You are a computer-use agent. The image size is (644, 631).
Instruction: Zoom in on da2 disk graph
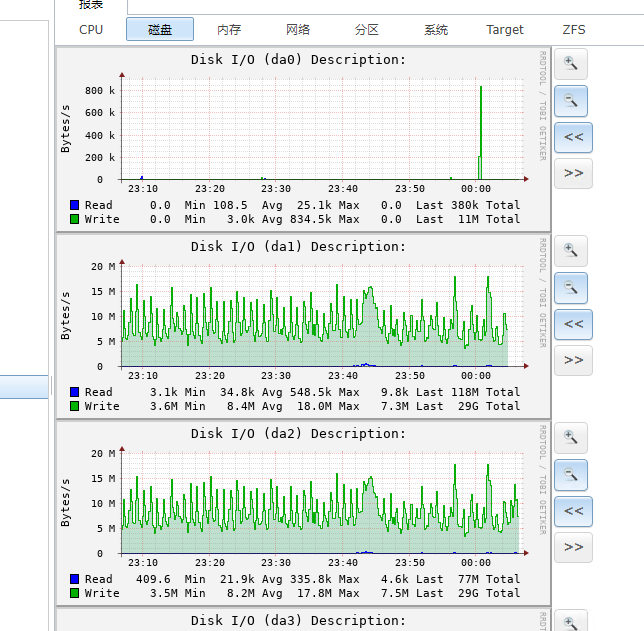(x=571, y=438)
